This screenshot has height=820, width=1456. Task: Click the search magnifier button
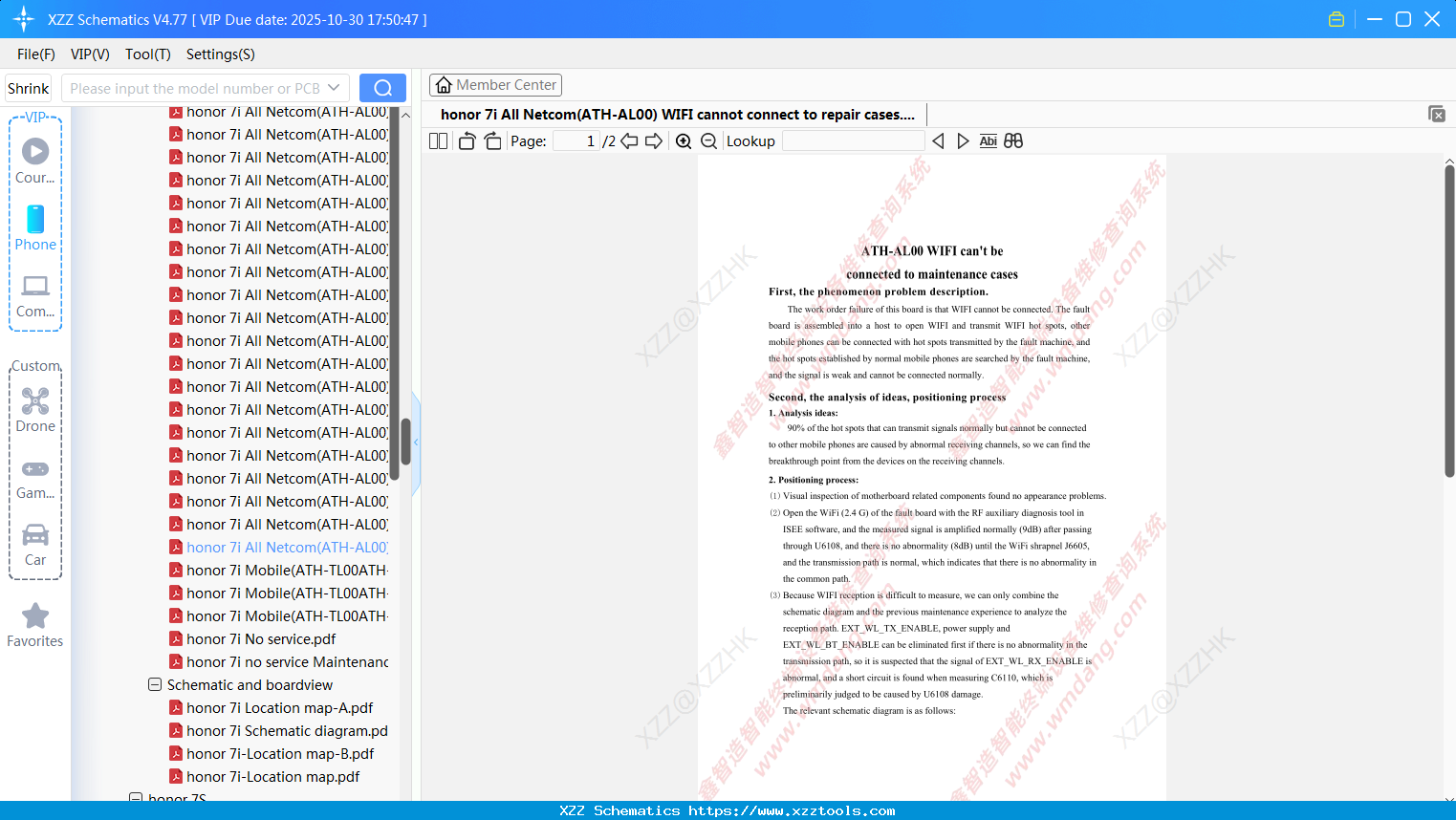[x=382, y=88]
